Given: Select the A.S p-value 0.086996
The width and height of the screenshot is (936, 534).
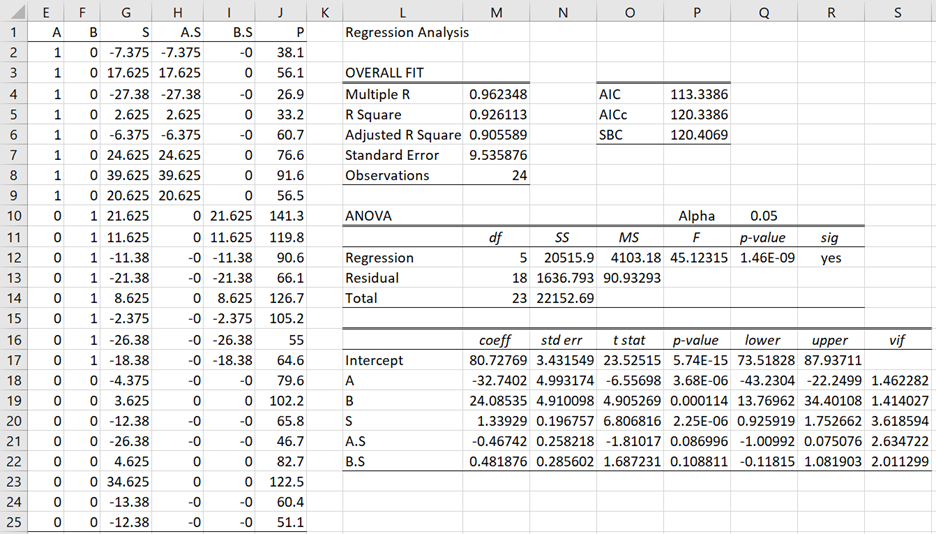Looking at the screenshot, I should 698,442.
